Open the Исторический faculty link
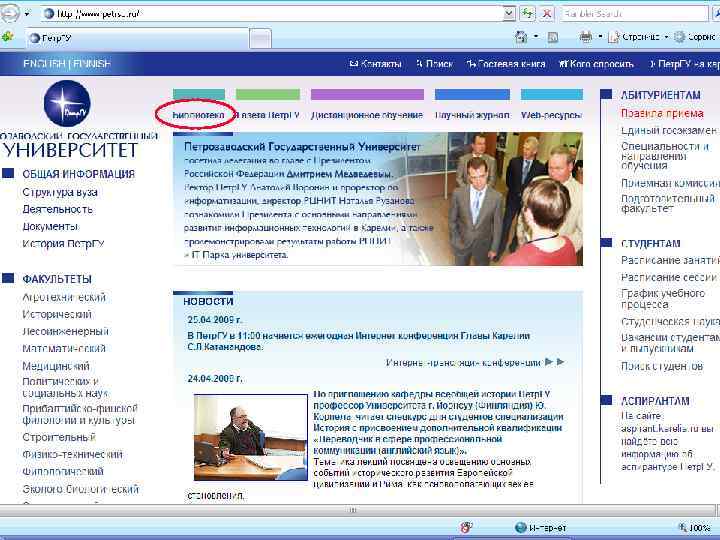 click(57, 314)
